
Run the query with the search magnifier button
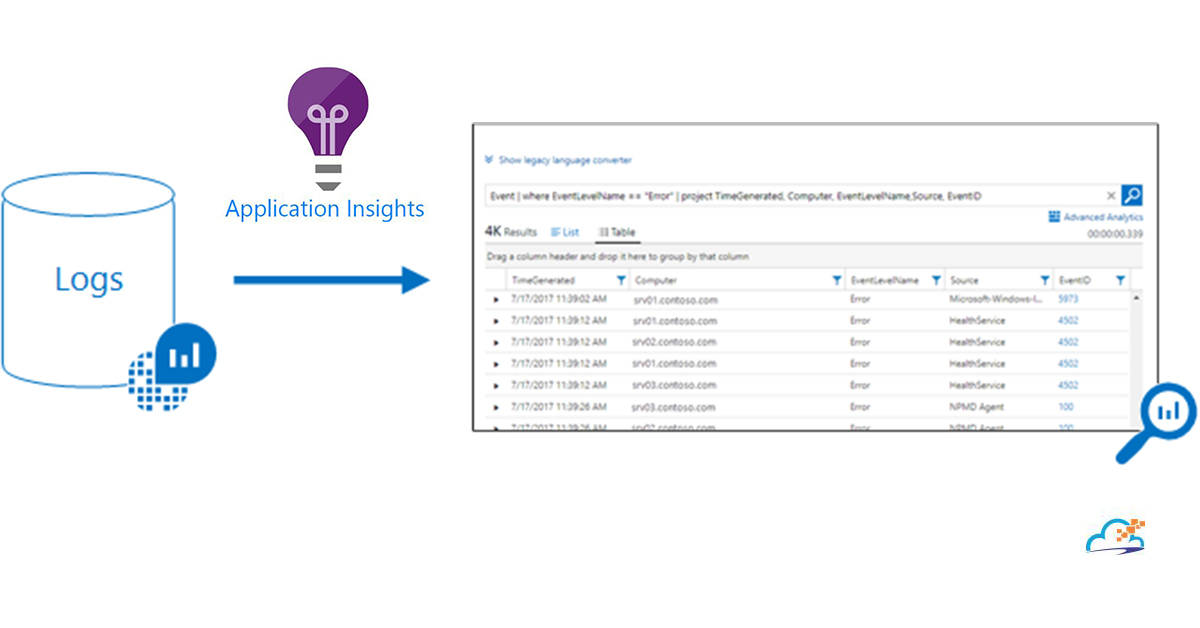pos(1131,196)
